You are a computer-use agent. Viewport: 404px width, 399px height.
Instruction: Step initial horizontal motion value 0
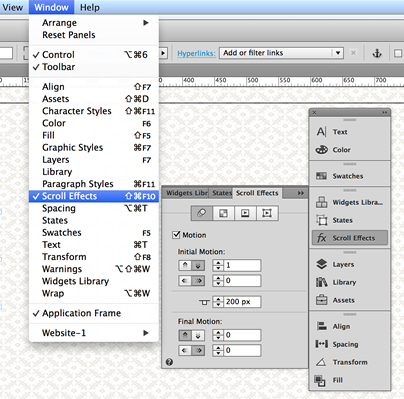[218, 281]
